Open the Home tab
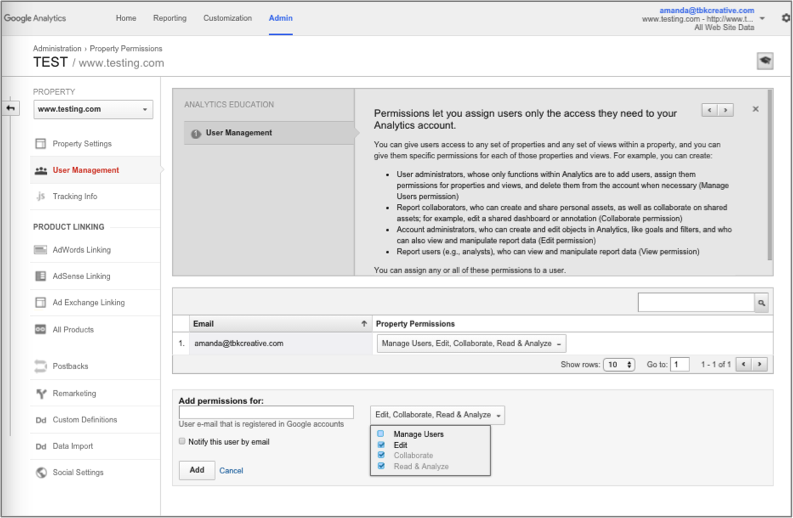 tap(126, 18)
